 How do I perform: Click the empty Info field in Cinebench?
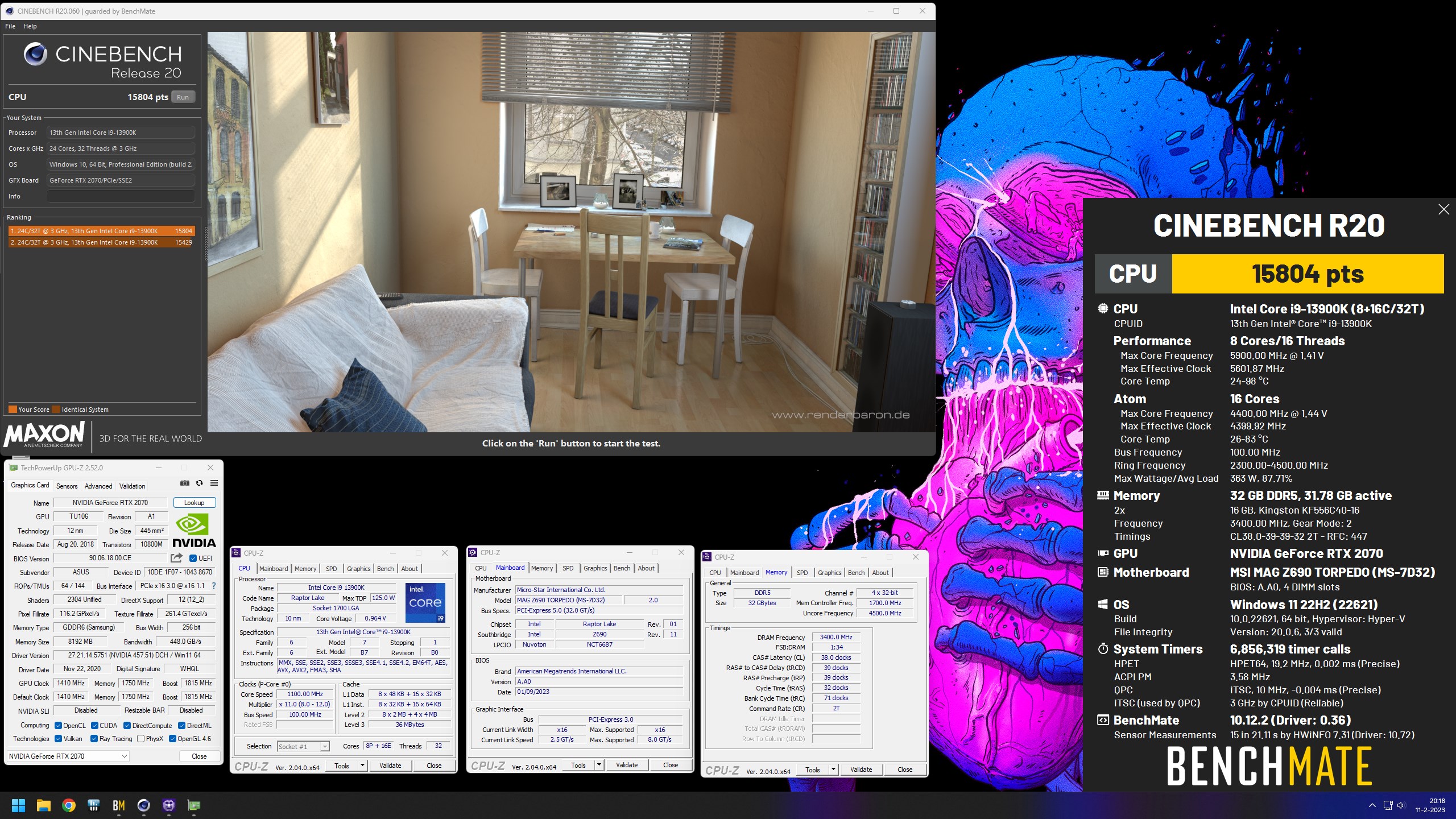(x=121, y=196)
